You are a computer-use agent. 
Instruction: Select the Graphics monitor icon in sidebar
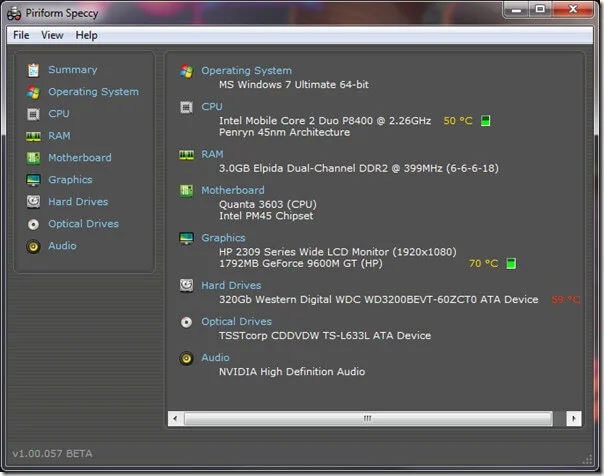[x=33, y=180]
